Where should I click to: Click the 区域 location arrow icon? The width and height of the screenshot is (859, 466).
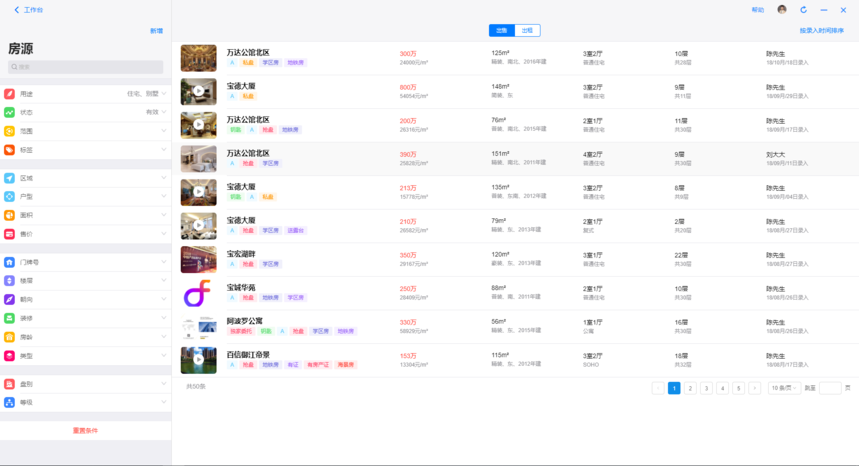click(9, 178)
